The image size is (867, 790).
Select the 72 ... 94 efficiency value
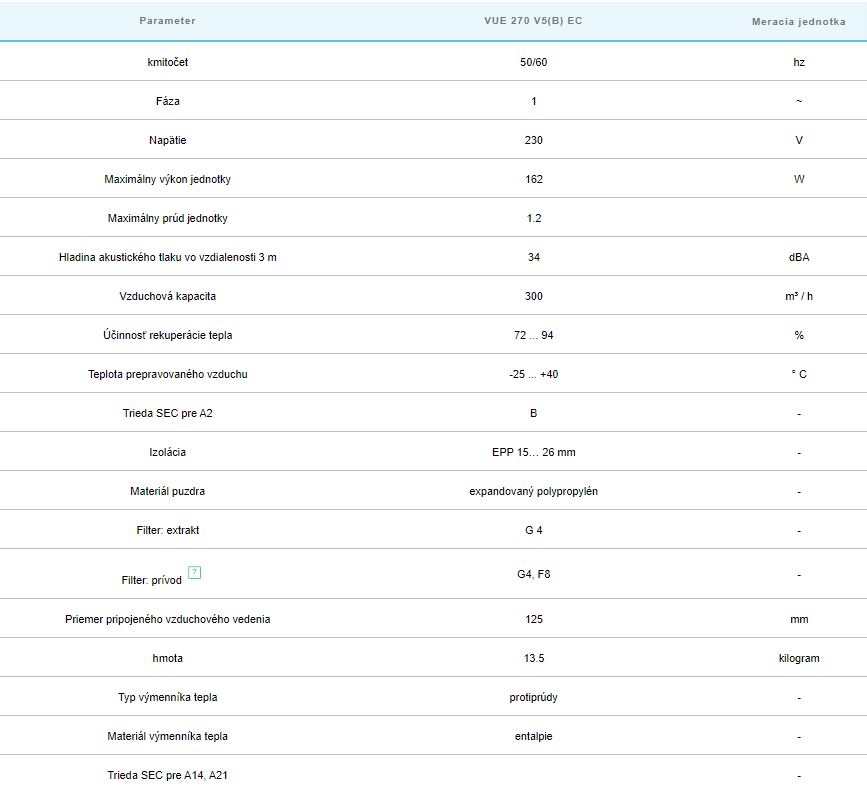point(533,335)
